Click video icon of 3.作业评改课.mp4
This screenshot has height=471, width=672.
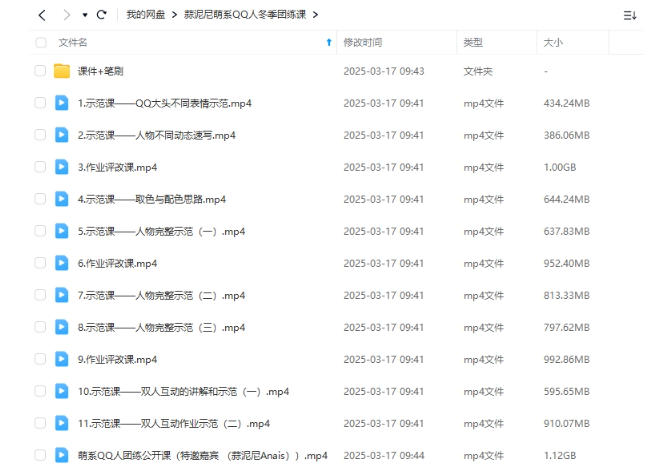tap(62, 167)
